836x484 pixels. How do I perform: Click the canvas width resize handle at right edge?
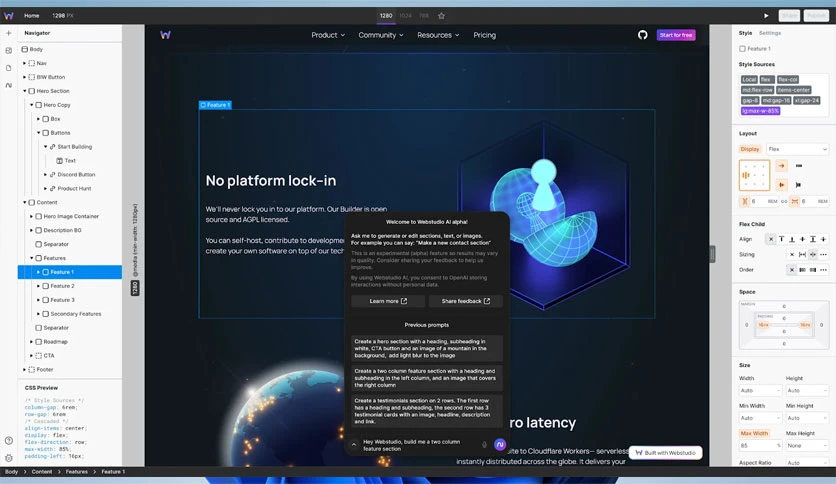(x=712, y=254)
